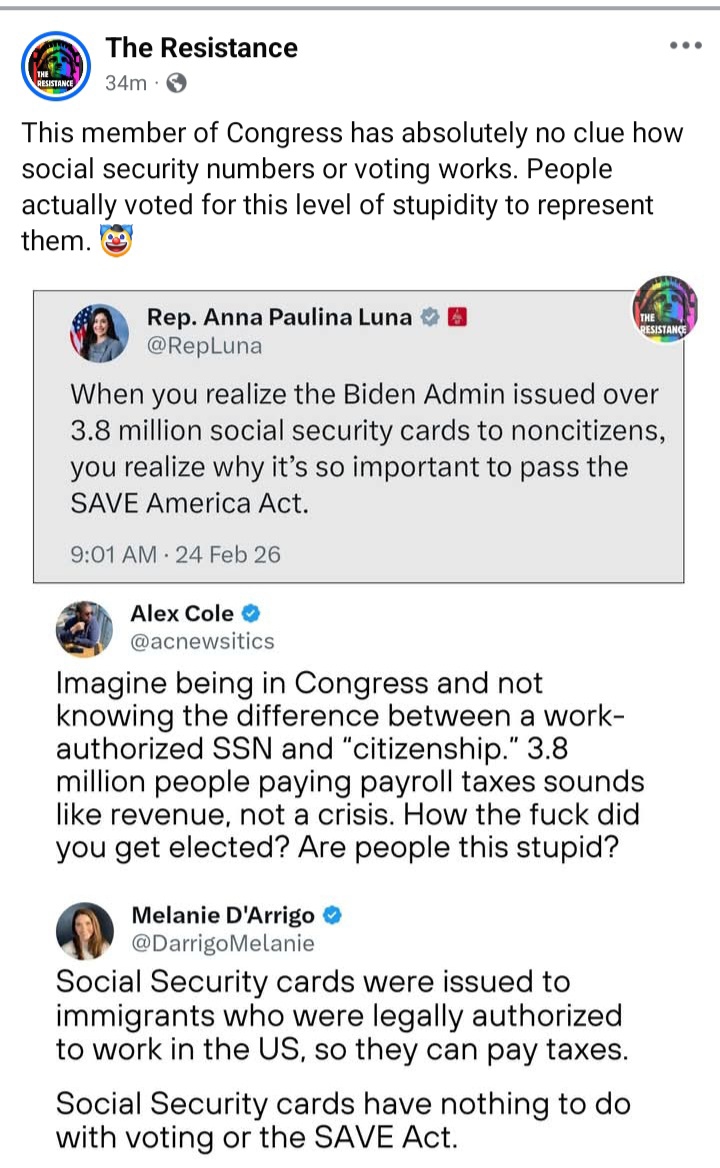The width and height of the screenshot is (720, 1168).
Task: Click Alex Cole's blue verified checkmark
Action: [252, 614]
